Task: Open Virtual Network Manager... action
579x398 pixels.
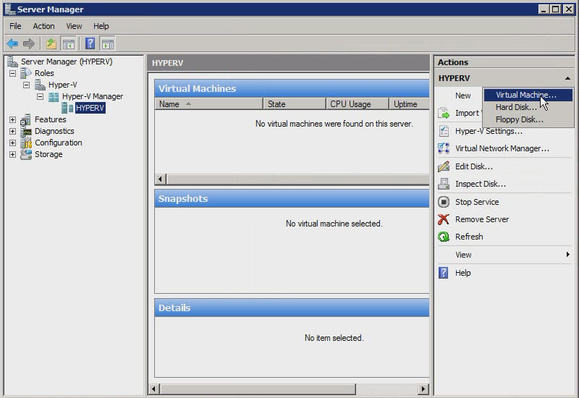Action: [x=502, y=148]
